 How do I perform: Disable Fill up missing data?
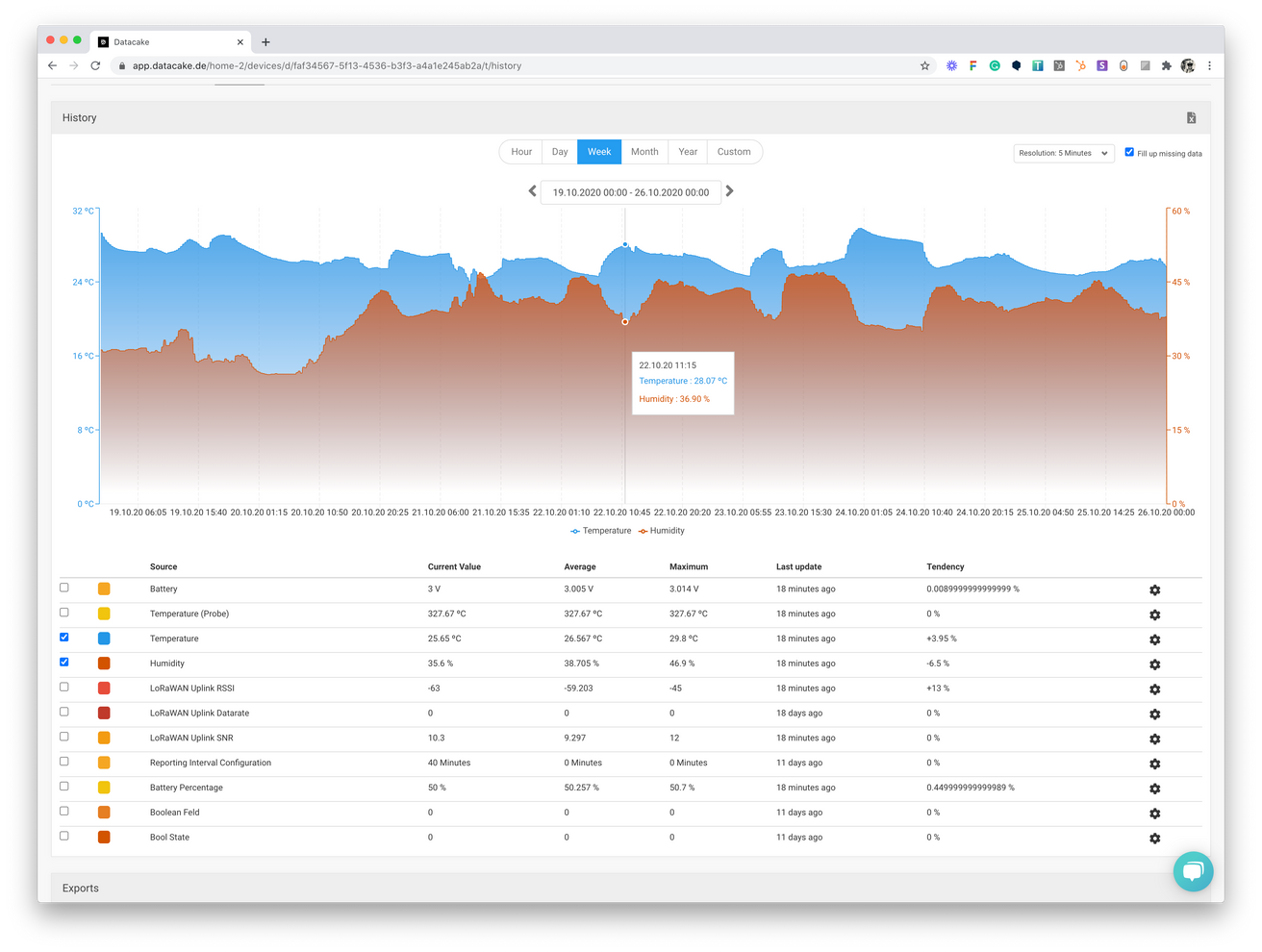point(1129,151)
